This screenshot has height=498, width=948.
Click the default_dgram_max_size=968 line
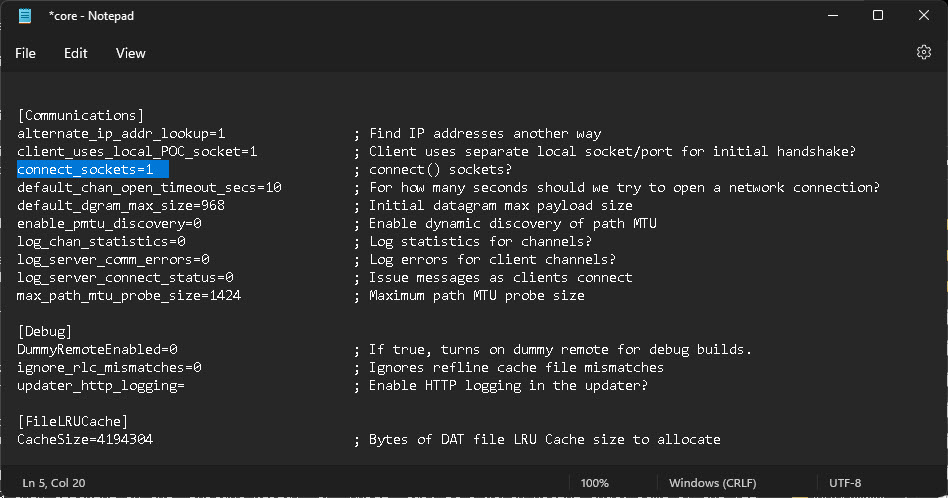click(121, 205)
